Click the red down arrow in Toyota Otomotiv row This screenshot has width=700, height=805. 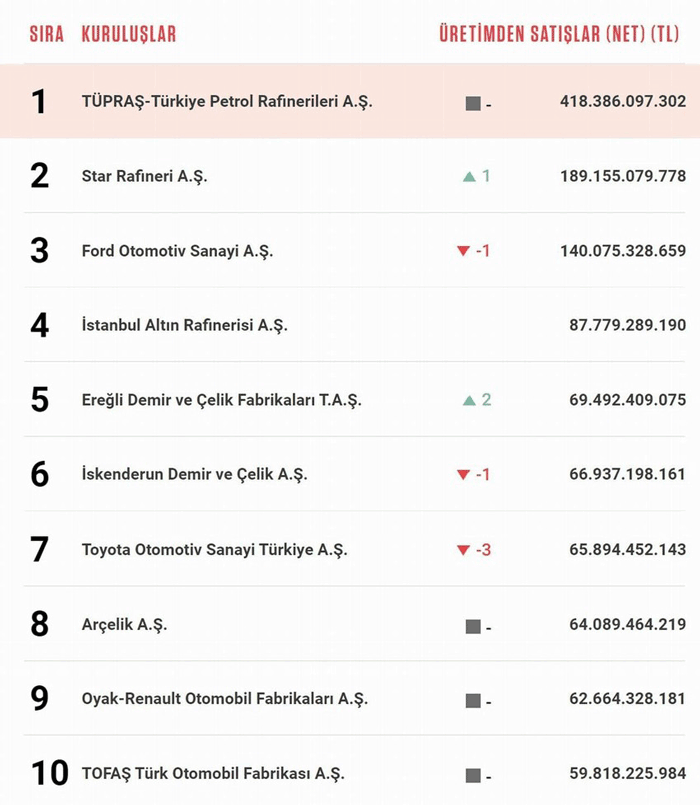[463, 550]
